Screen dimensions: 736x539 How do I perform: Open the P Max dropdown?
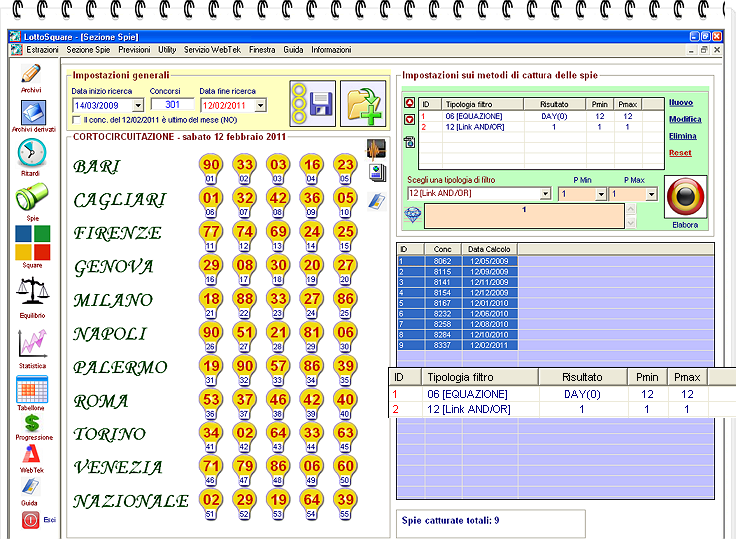651,194
